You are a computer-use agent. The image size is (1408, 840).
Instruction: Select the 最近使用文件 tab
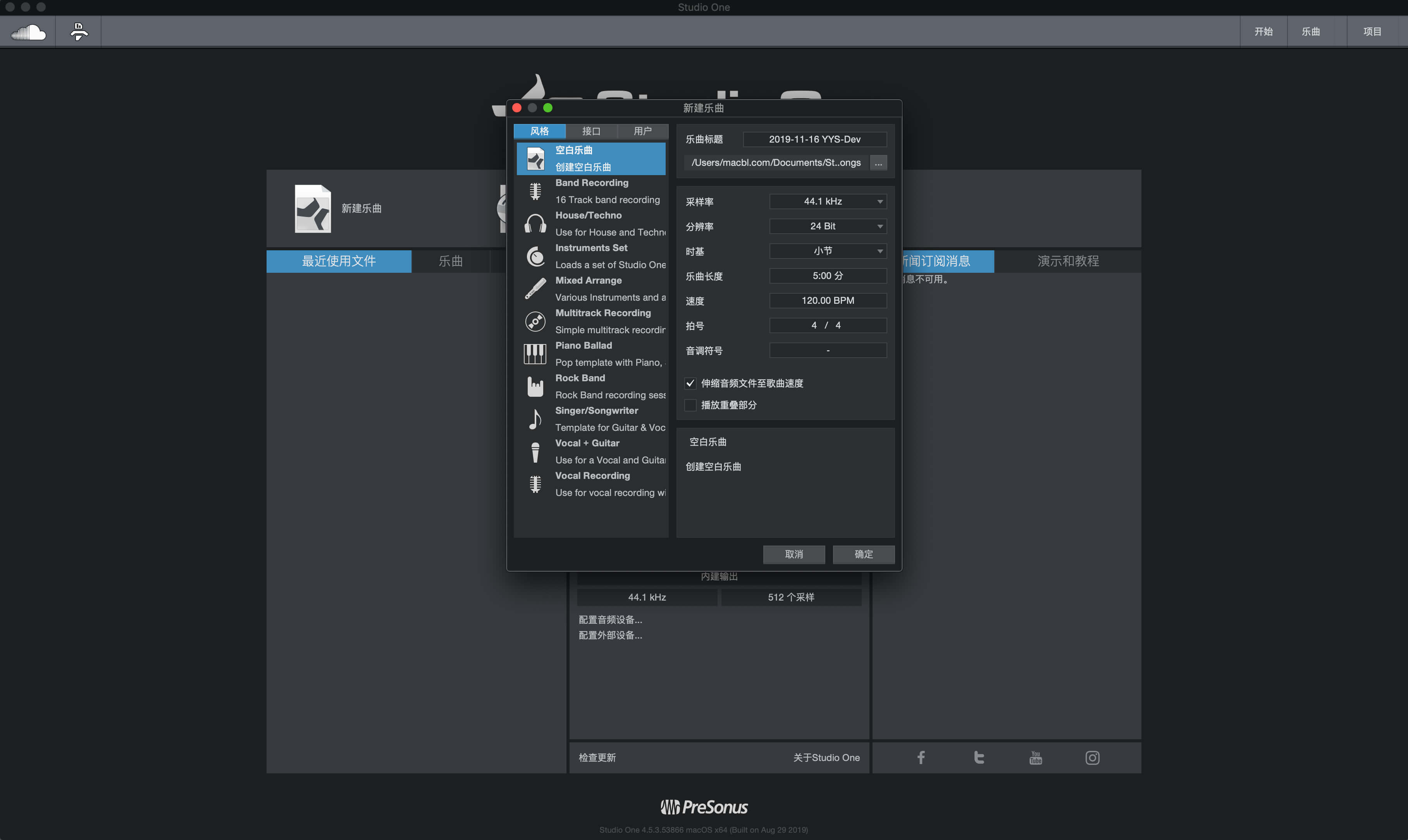339,261
